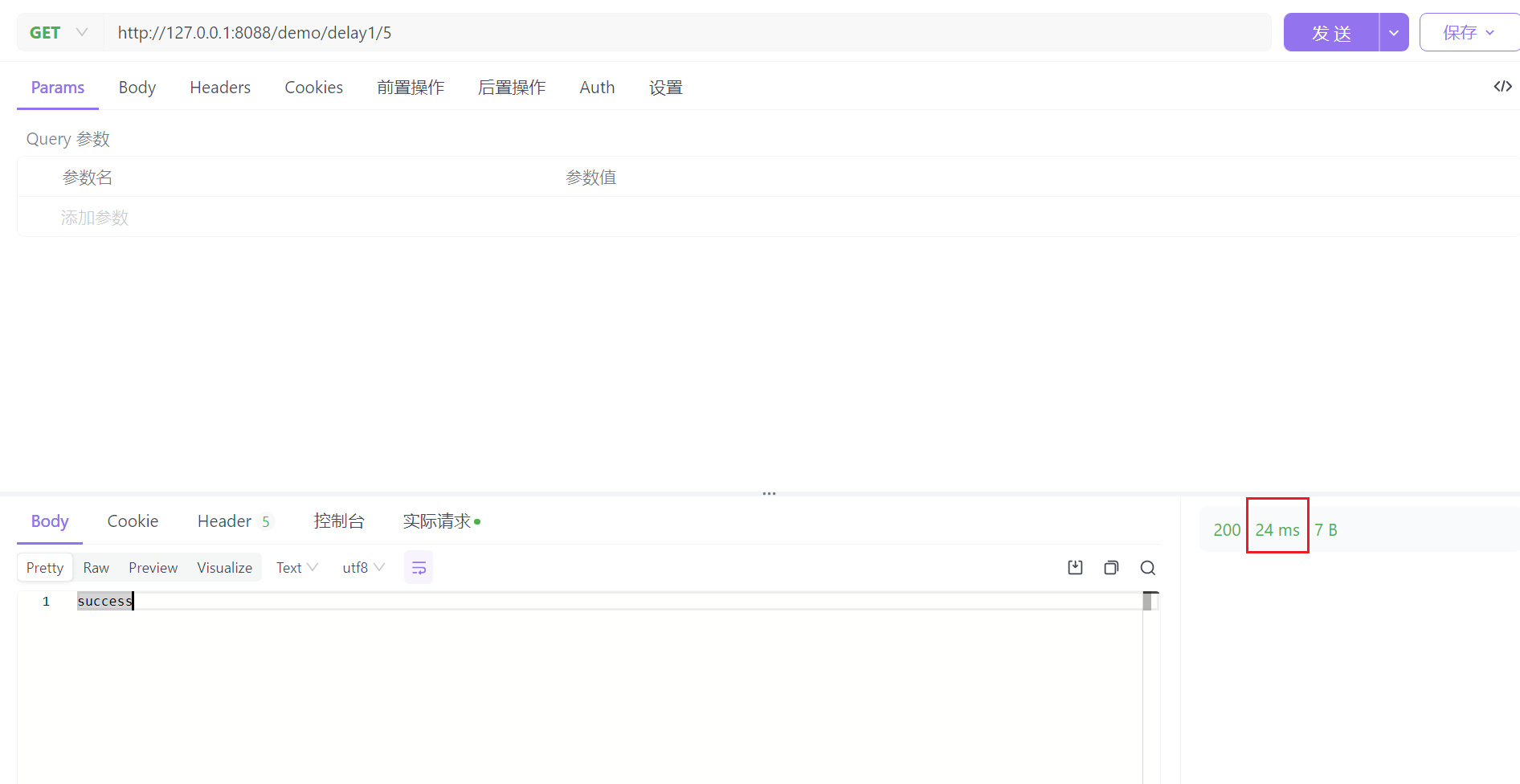Open the 实际请求 response tab
Viewport: 1520px width, 784px height.
(442, 521)
